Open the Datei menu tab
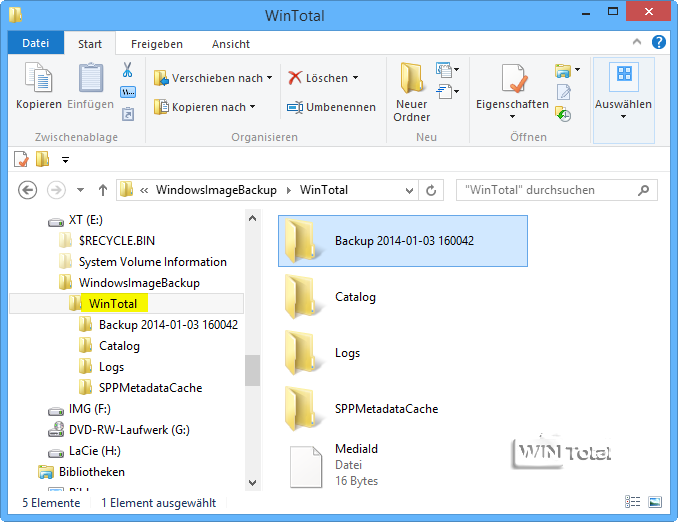This screenshot has width=678, height=522. point(36,43)
